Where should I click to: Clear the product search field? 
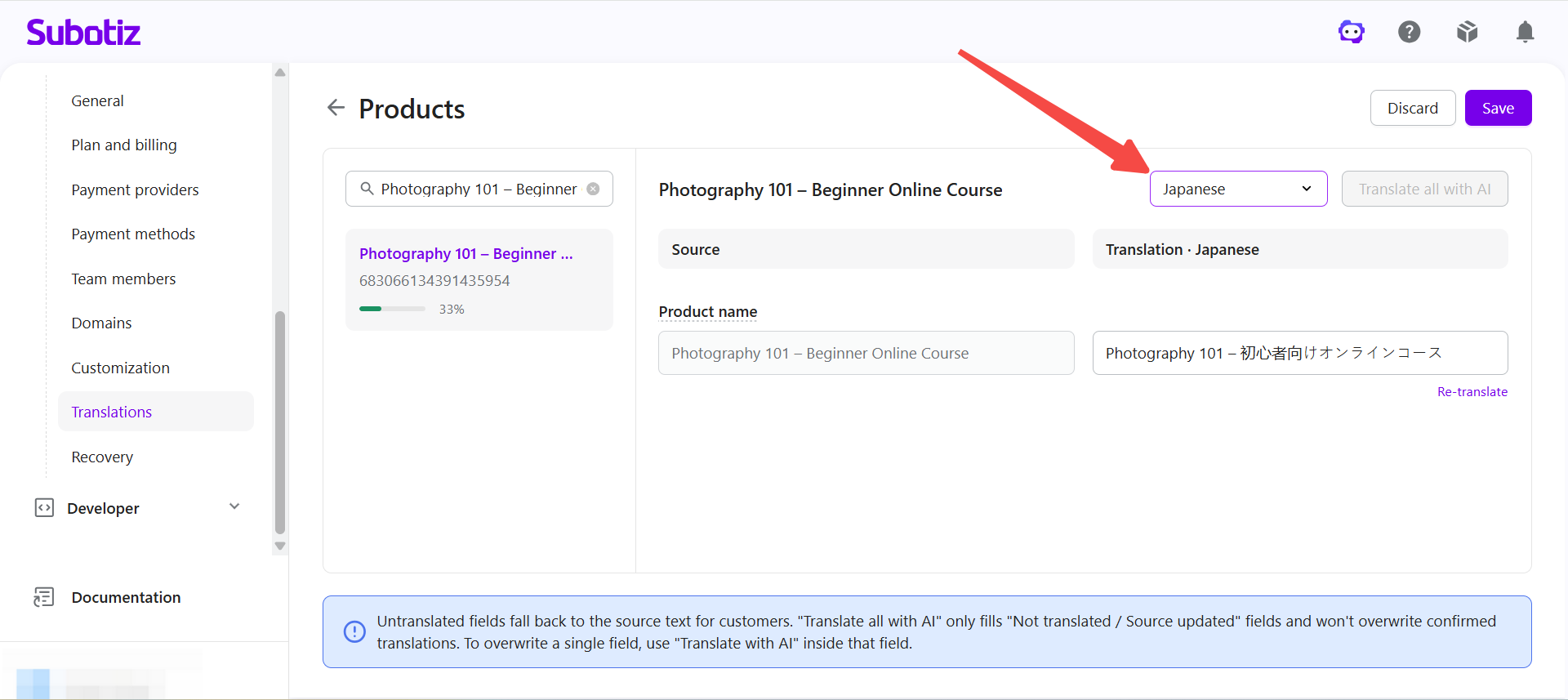594,189
